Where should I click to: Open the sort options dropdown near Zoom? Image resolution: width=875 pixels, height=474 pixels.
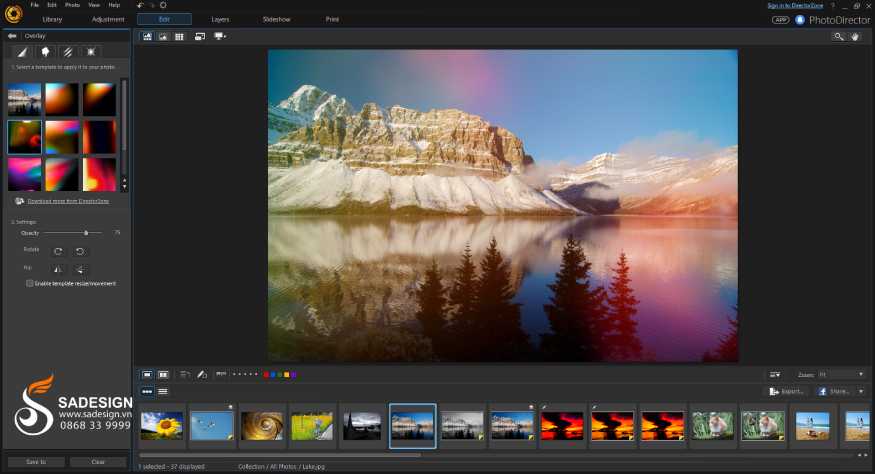pyautogui.click(x=775, y=375)
